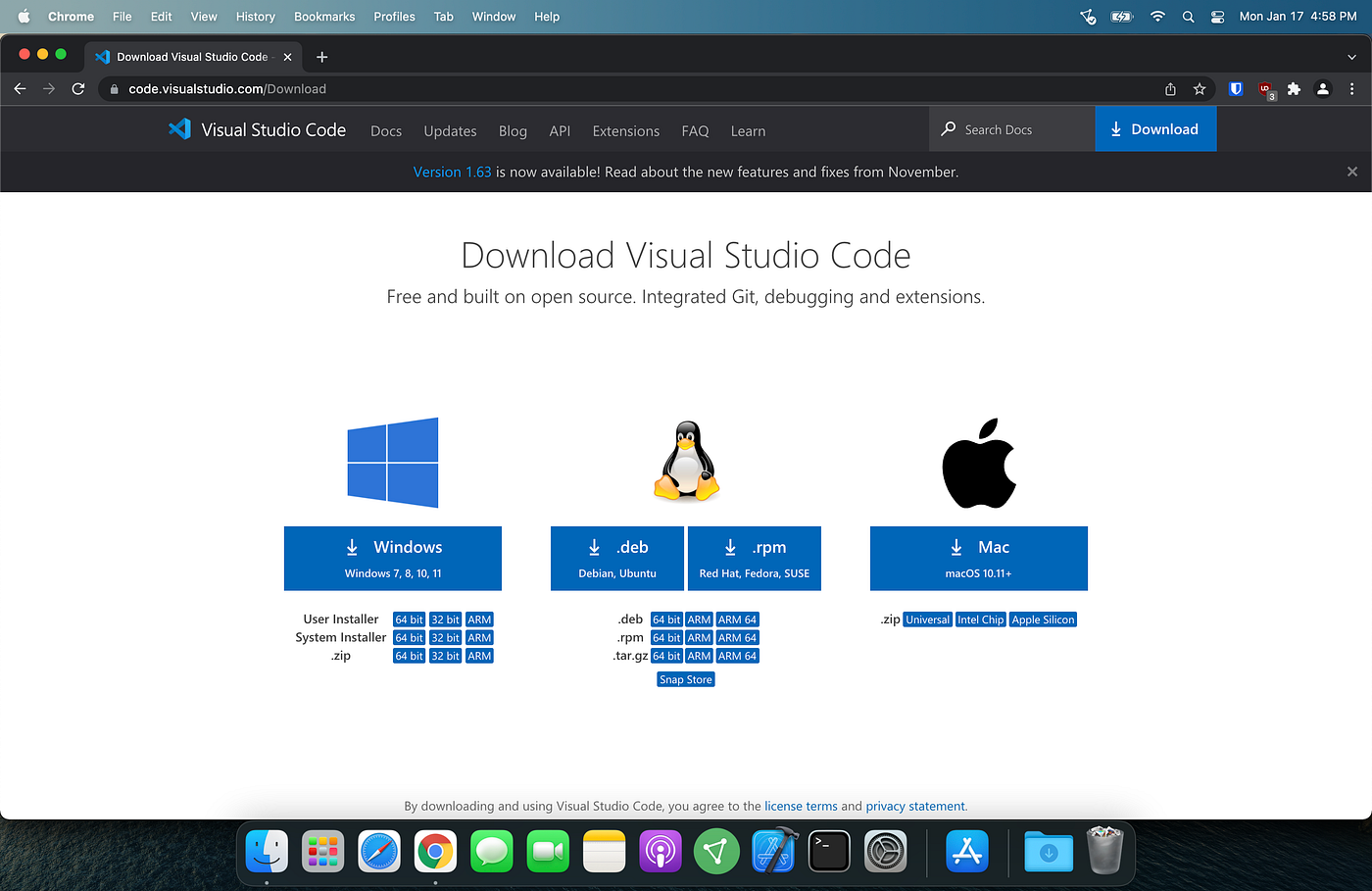This screenshot has height=891, width=1372.
Task: Click the padlock icon in the address bar
Action: 114,88
